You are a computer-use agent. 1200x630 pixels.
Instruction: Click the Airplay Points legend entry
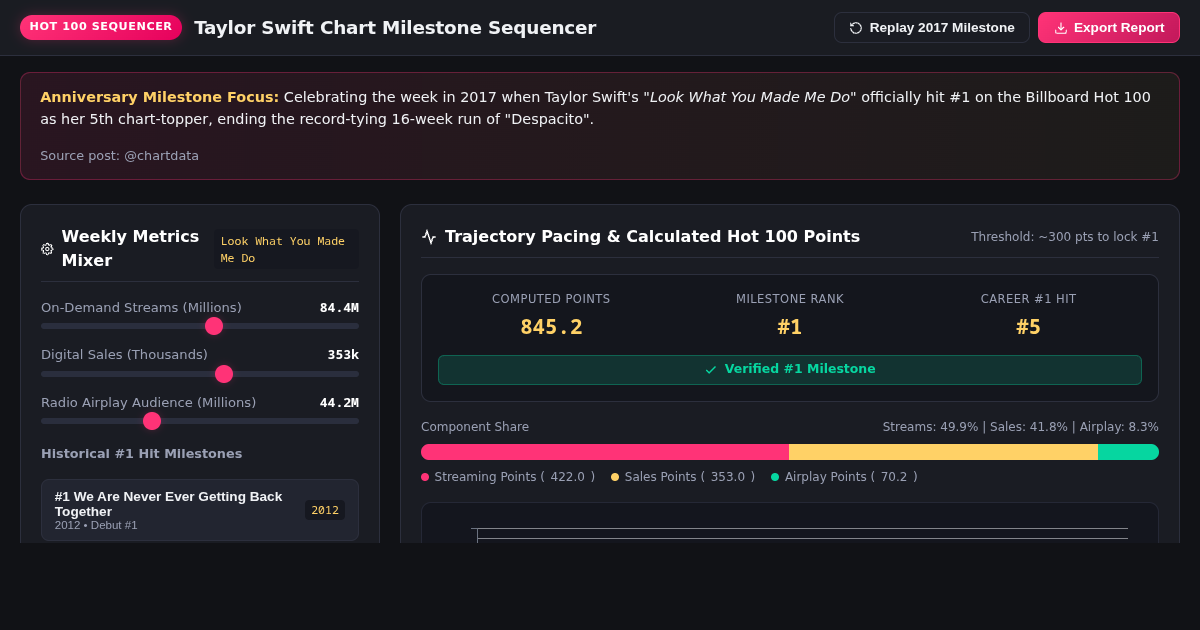coord(844,477)
